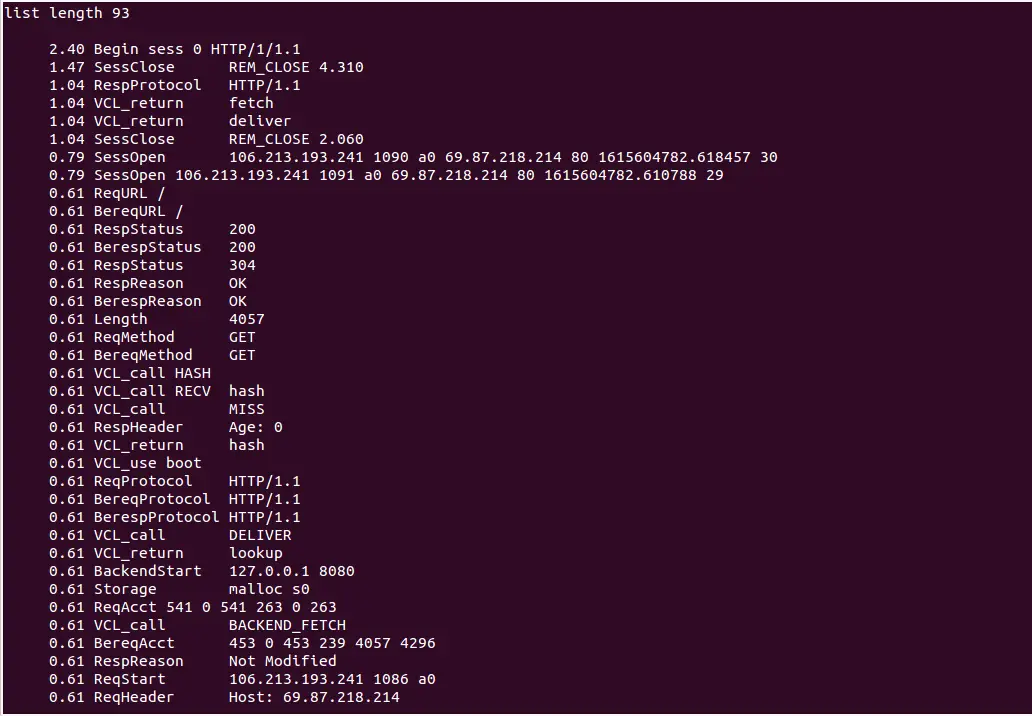
Task: Click the 'VCL_use boot' line
Action: (125, 463)
